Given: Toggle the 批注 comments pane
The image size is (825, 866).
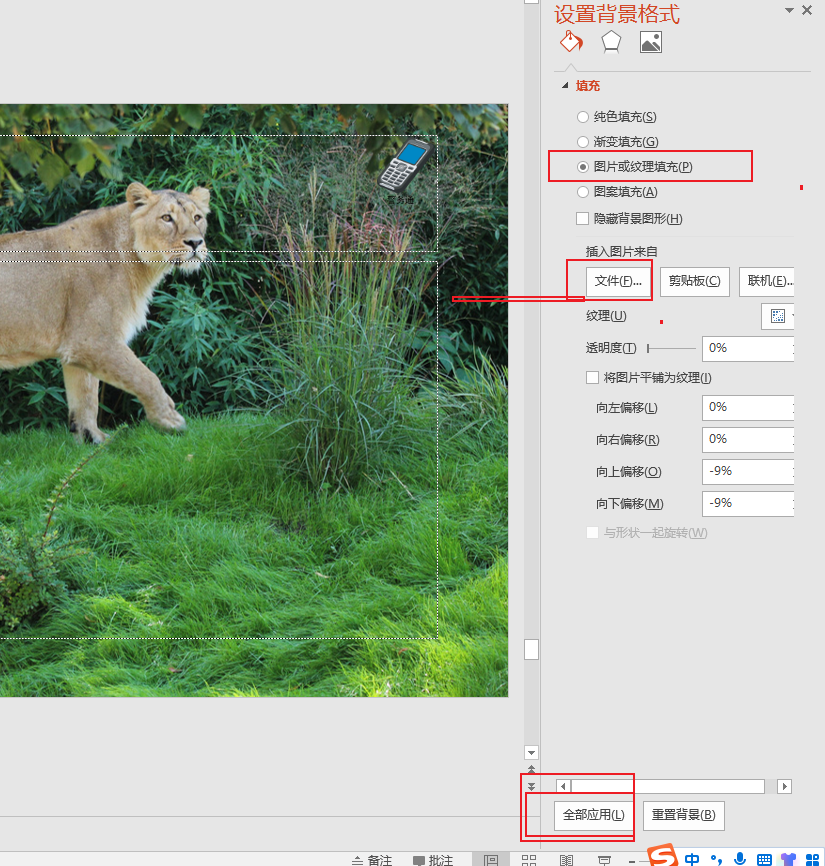Looking at the screenshot, I should (x=433, y=860).
